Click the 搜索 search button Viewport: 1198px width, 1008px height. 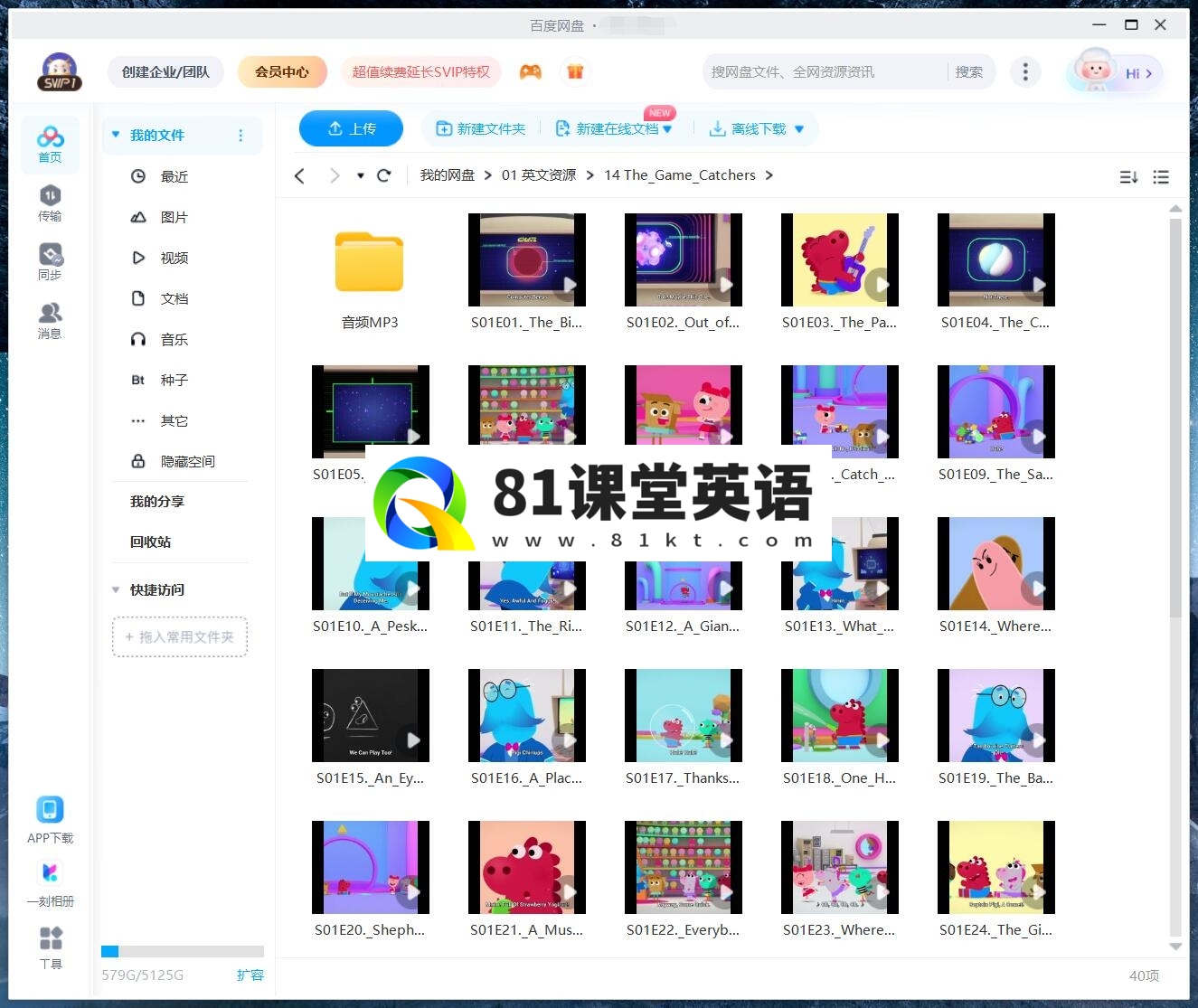point(968,71)
